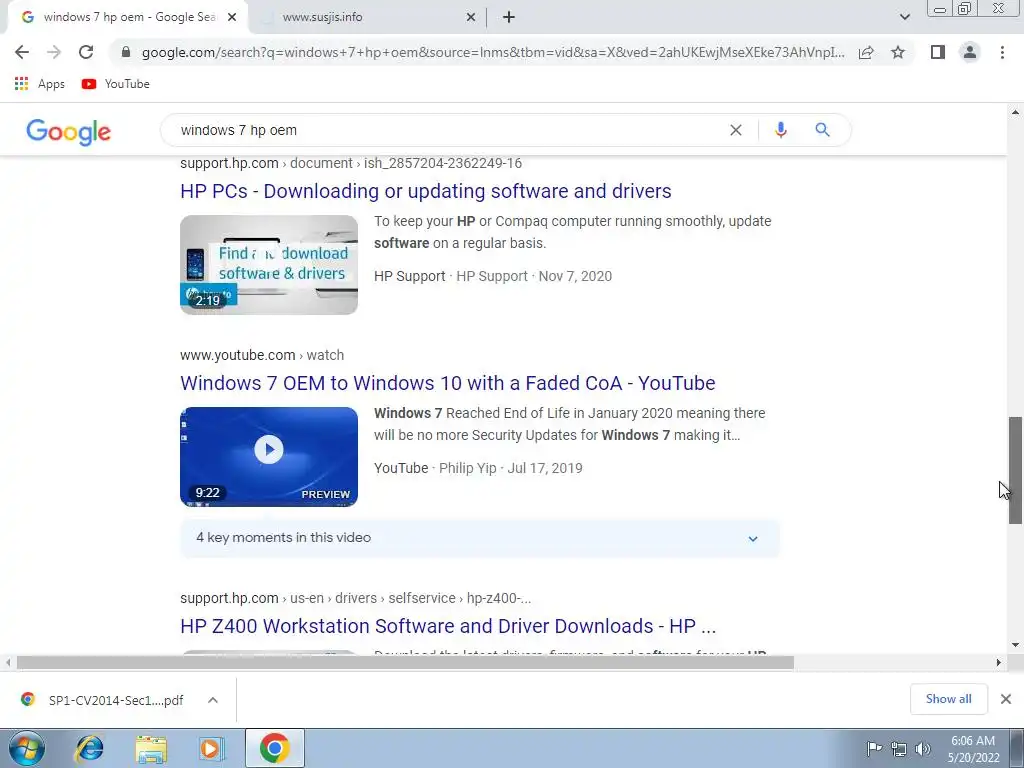Close the downloads bar
The height and width of the screenshot is (768, 1024).
1006,699
